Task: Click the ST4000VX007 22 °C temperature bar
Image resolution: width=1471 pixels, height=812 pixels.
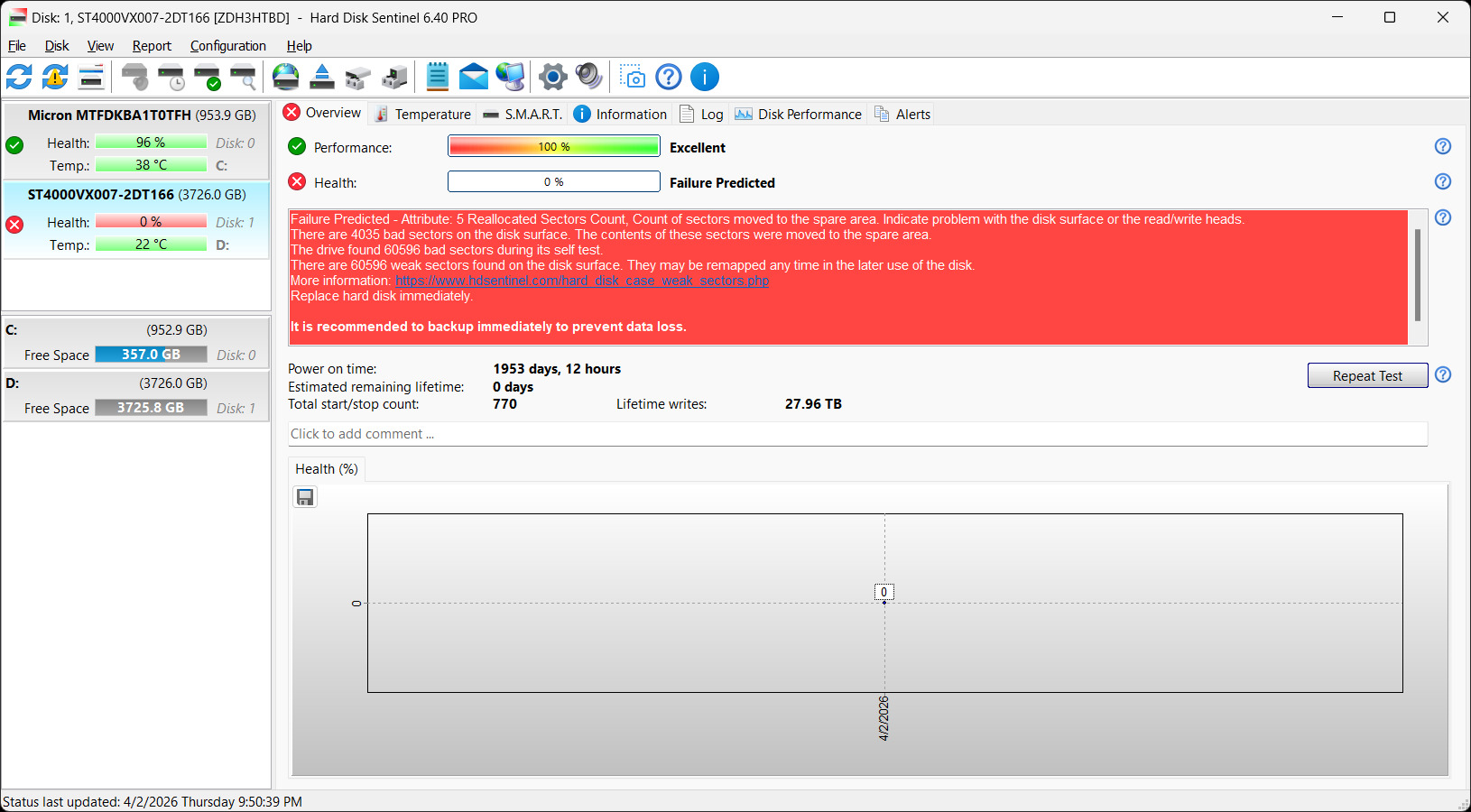Action: click(151, 245)
